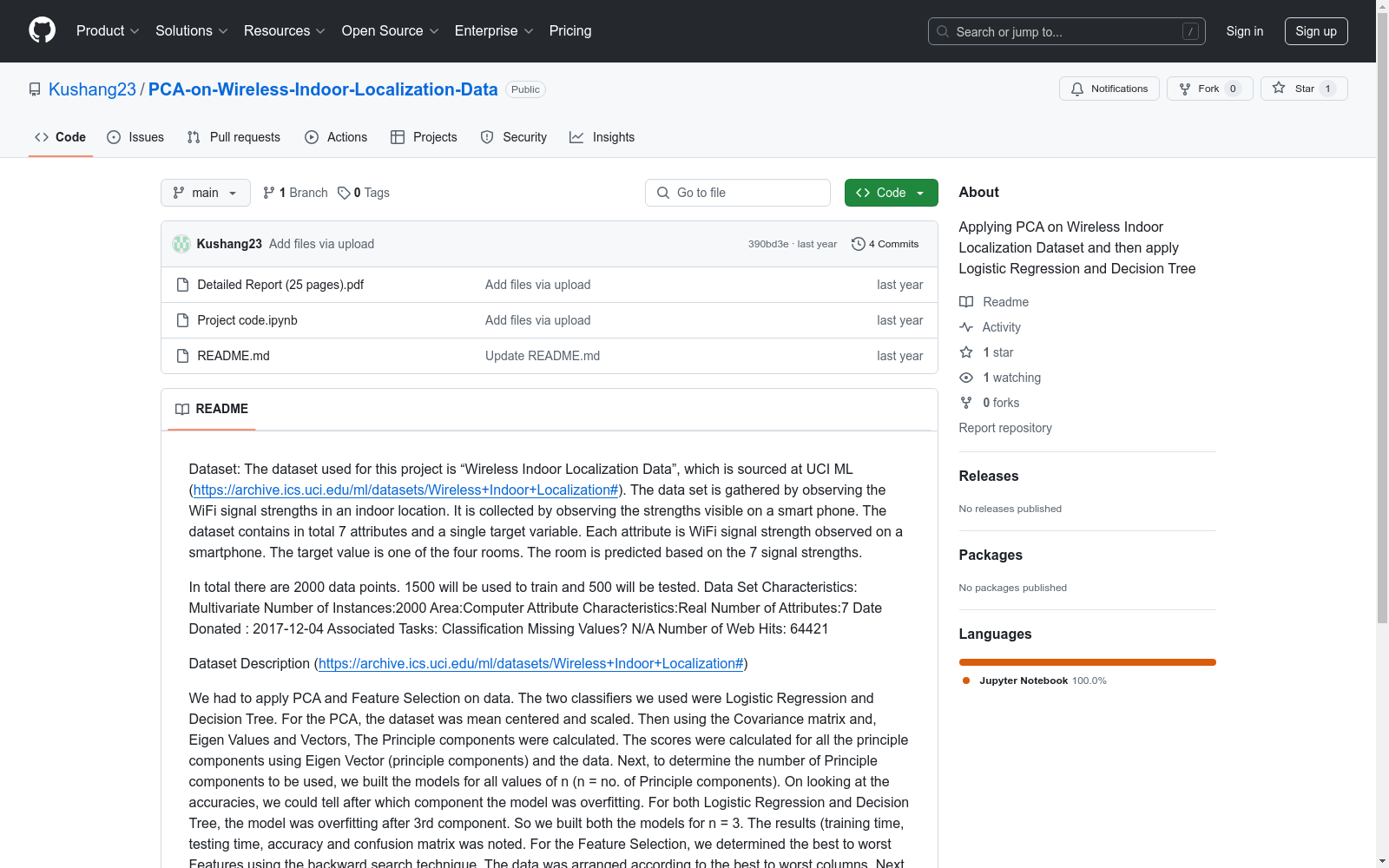Expand the Open Source menu
Screen dimensions: 1389x868
coord(390,31)
